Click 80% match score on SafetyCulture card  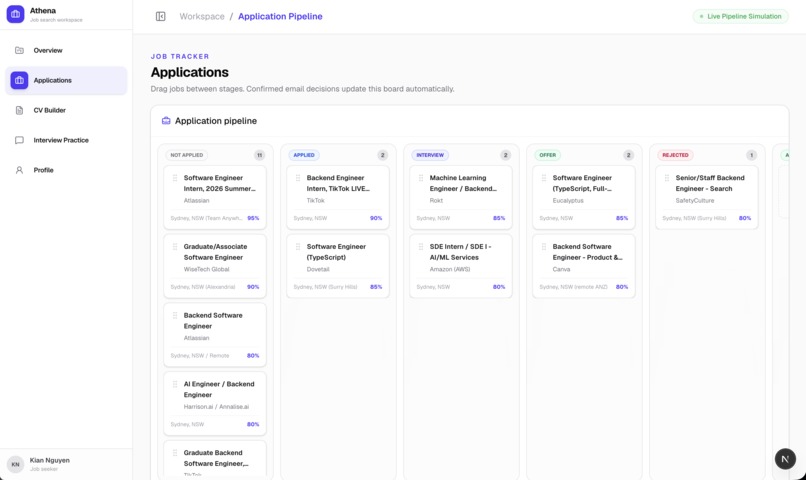tap(745, 218)
